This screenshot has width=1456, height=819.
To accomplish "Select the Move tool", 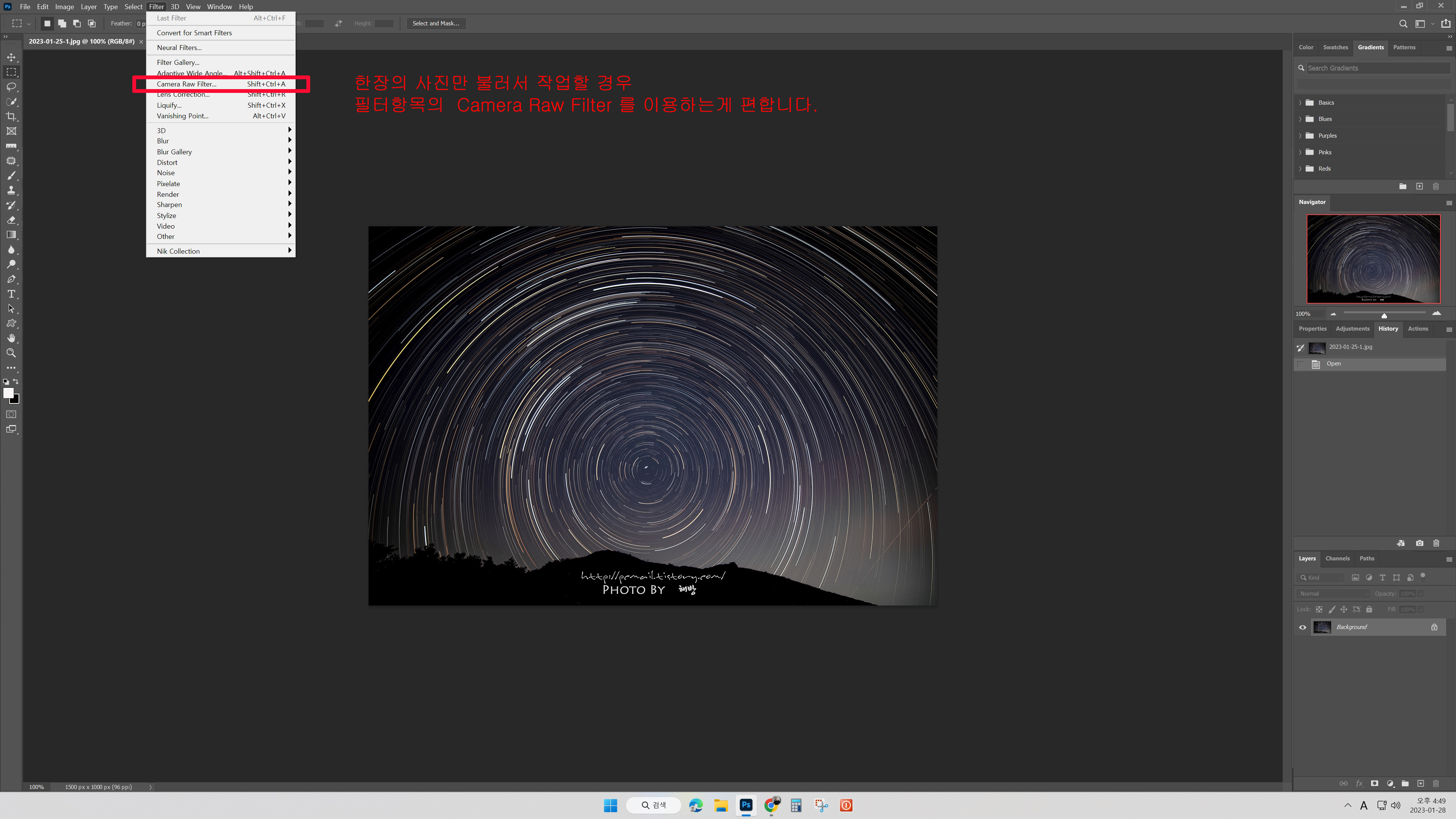I will pyautogui.click(x=11, y=57).
